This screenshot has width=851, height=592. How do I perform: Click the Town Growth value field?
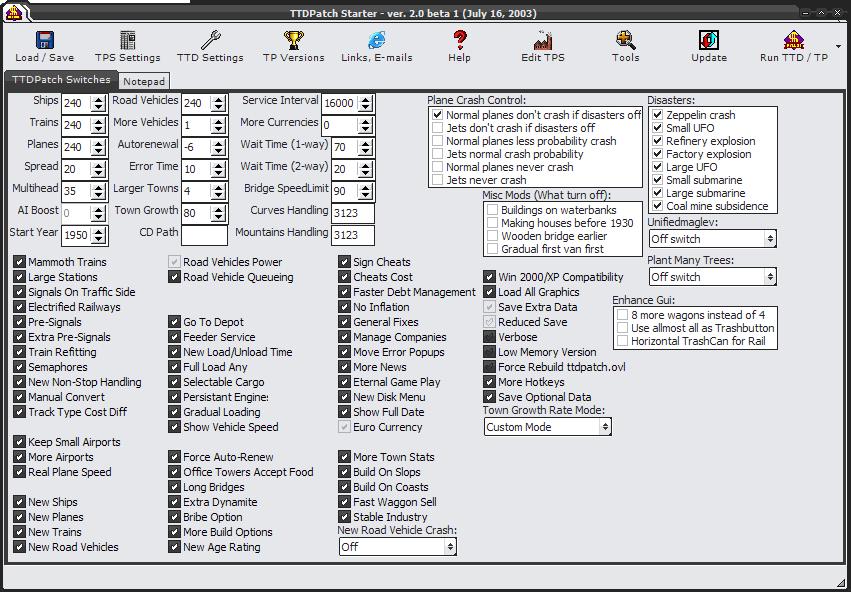(x=196, y=213)
